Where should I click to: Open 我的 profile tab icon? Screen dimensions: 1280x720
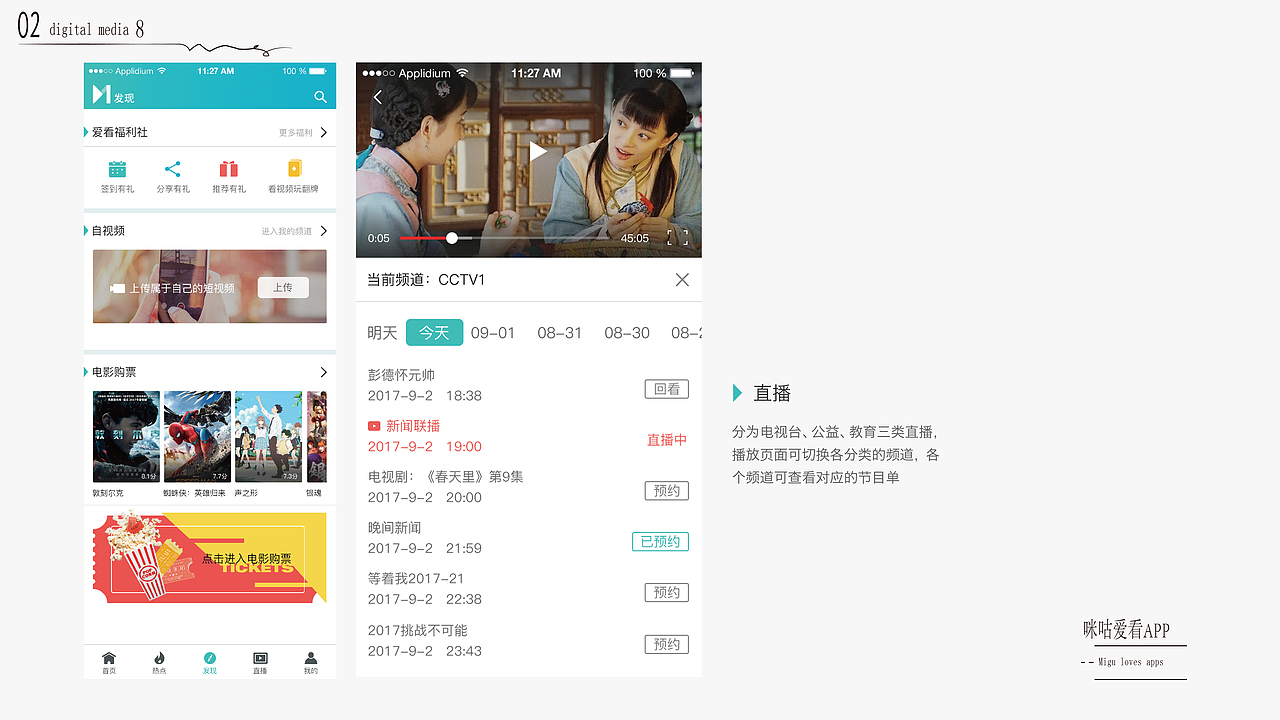pos(311,658)
